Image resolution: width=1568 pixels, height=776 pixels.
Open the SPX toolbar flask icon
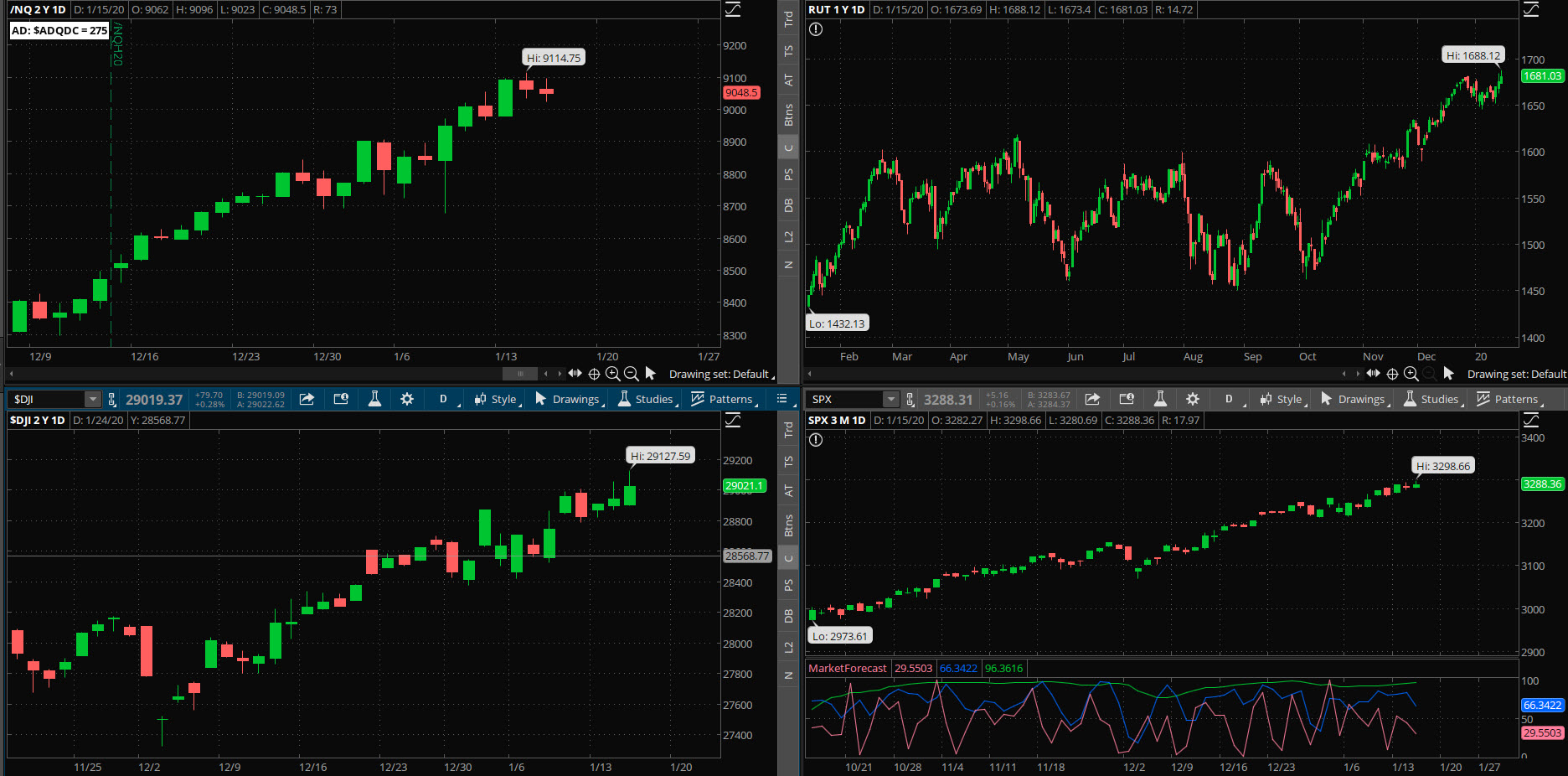[1160, 399]
